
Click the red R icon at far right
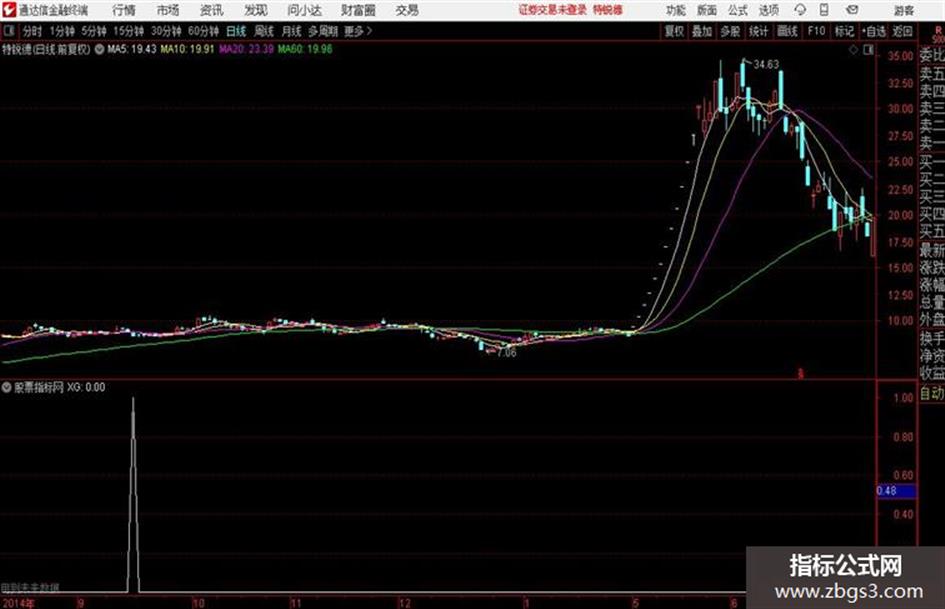tap(938, 31)
